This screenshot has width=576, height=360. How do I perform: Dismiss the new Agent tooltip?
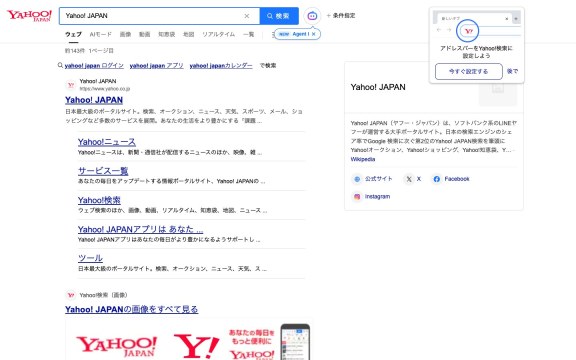313,34
